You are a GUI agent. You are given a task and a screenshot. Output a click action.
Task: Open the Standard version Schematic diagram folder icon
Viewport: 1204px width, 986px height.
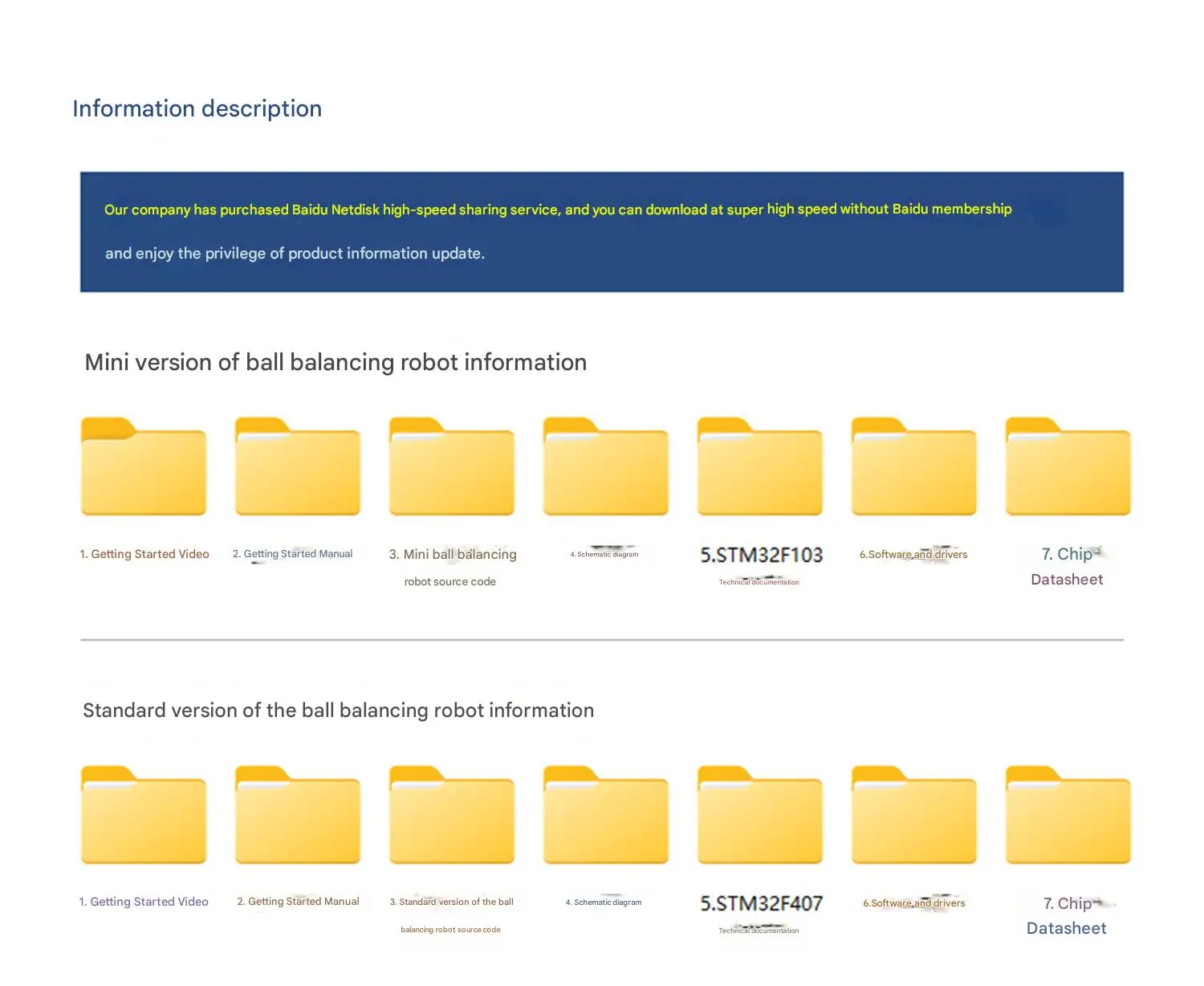pos(606,815)
